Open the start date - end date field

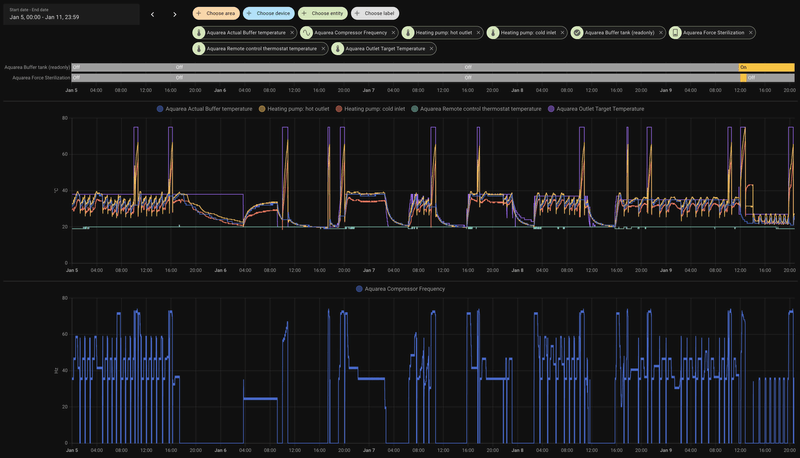[71, 14]
